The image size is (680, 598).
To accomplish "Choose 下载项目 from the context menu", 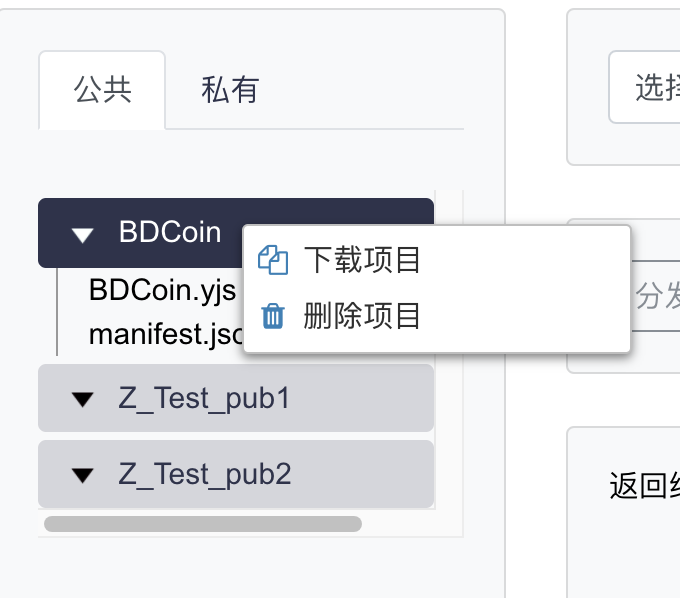I will coord(362,261).
